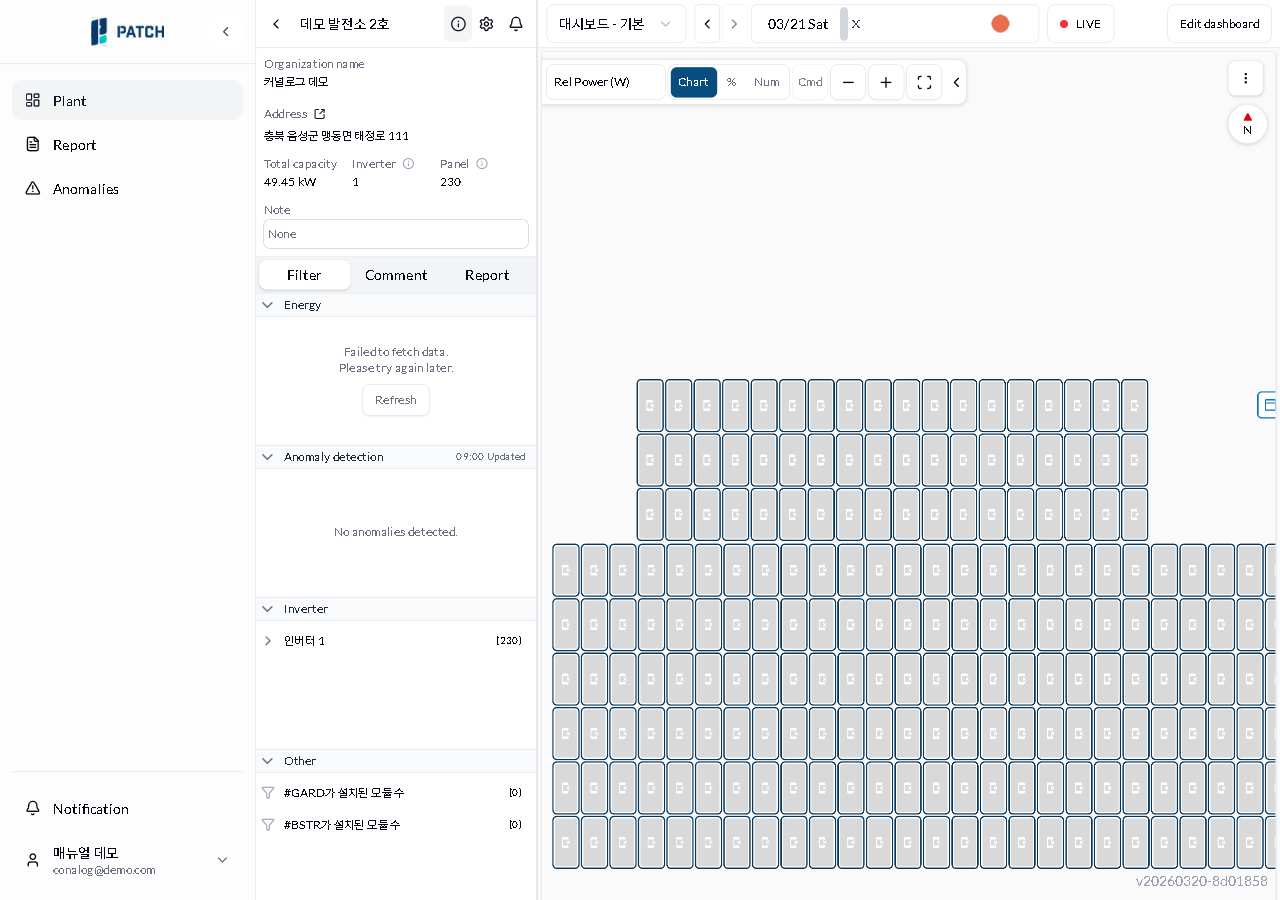
Task: Click the Edit dashboard button
Action: point(1219,24)
